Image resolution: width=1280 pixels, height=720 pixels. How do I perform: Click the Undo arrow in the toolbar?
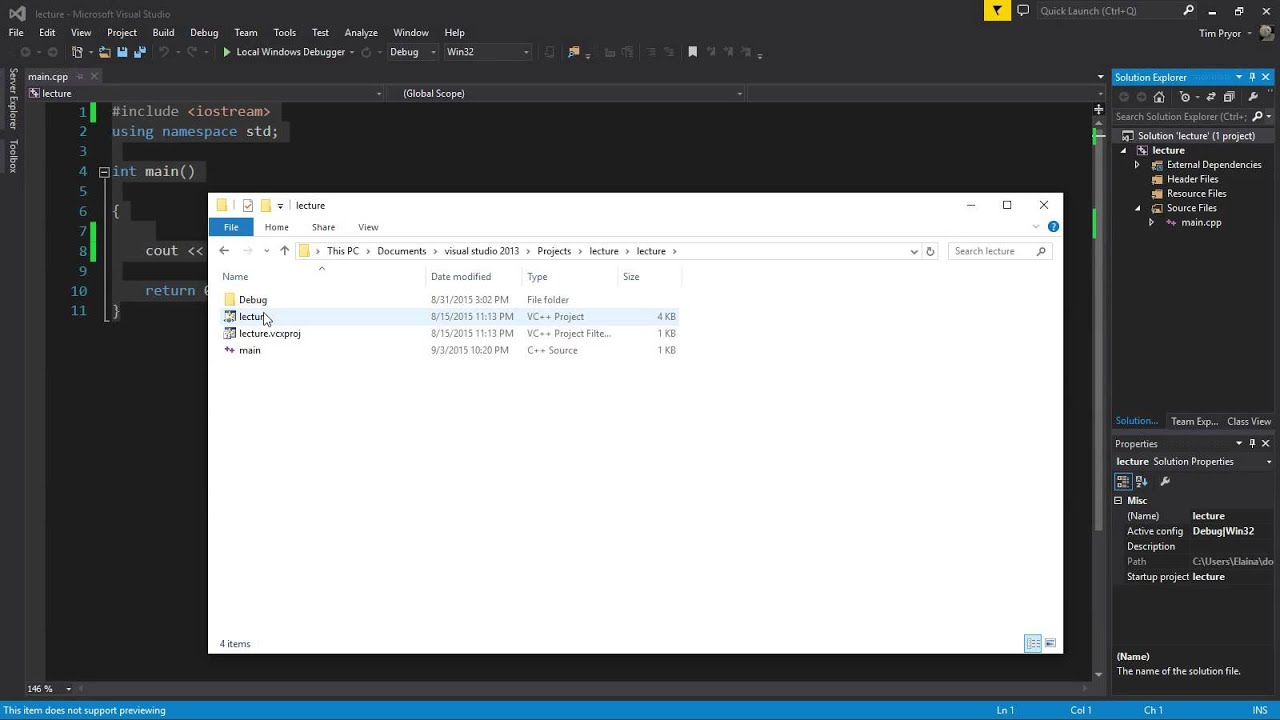click(x=164, y=52)
